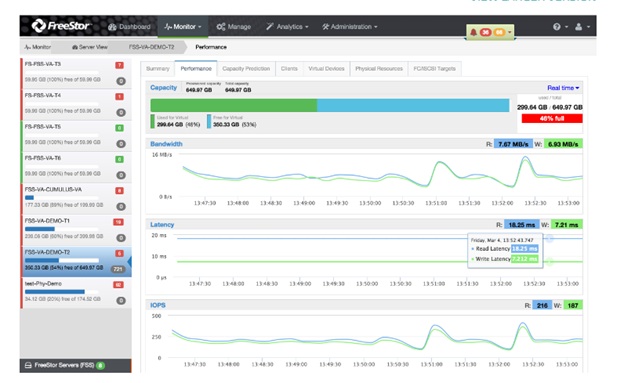Click red alert badge on FS-FSS-VA-T4
This screenshot has width=624, height=383.
click(x=119, y=96)
